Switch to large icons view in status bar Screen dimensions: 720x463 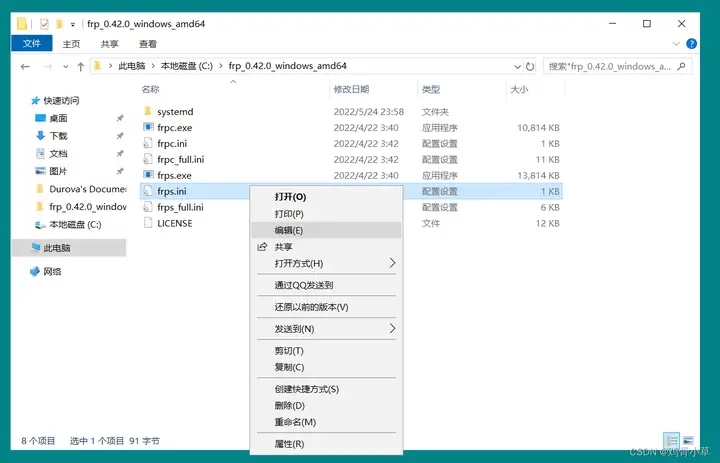[688, 440]
